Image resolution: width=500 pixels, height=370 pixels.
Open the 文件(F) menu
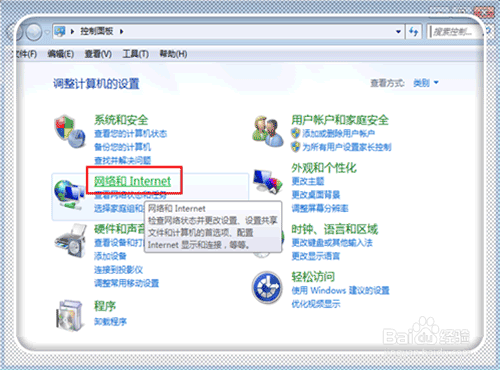[x=27, y=54]
